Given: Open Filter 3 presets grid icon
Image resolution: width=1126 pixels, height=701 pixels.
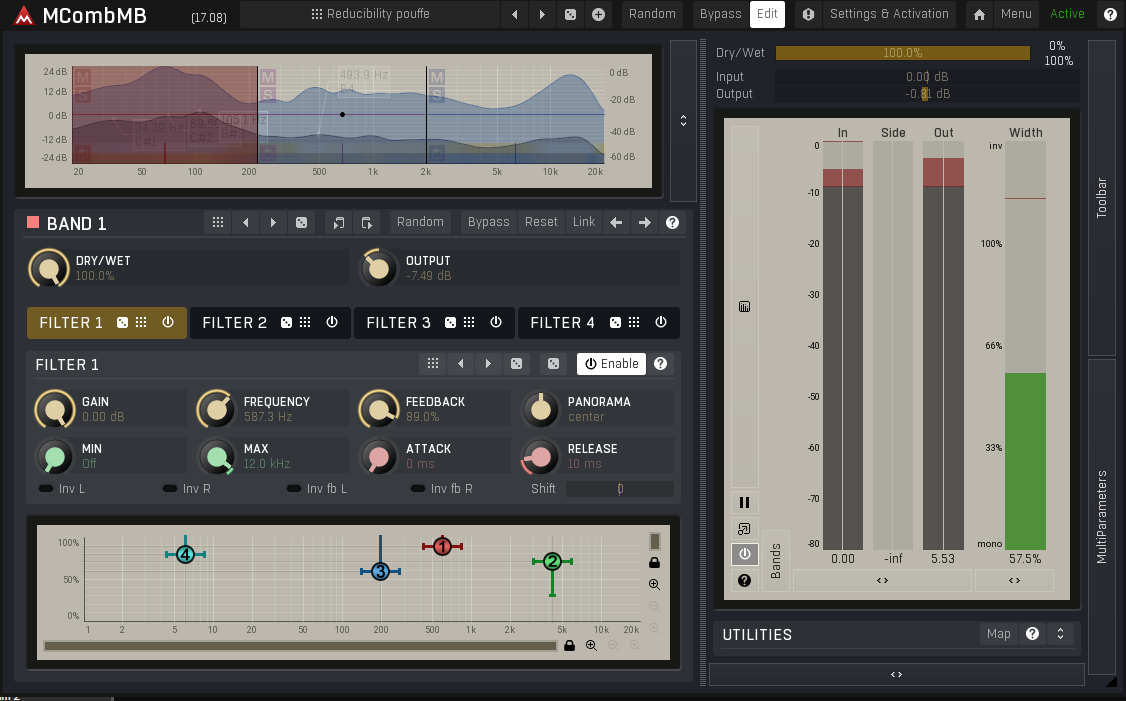Looking at the screenshot, I should point(469,322).
